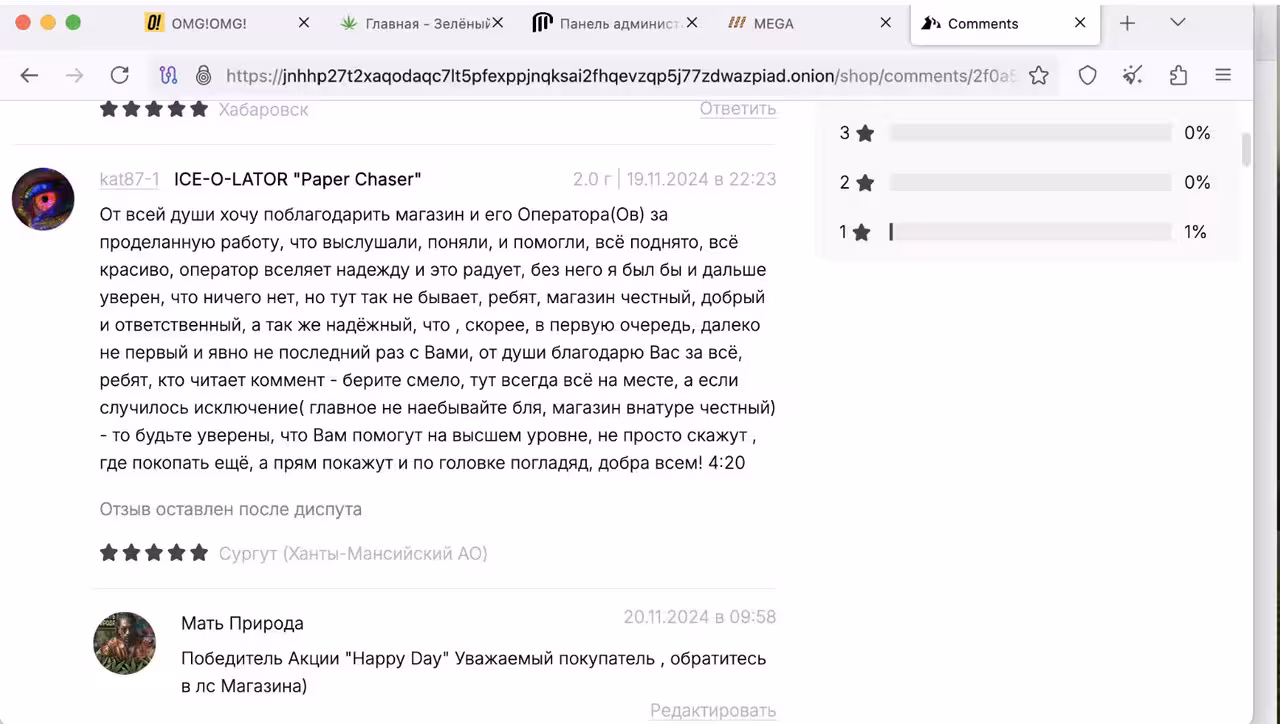Close the Comments tab
Image resolution: width=1280 pixels, height=724 pixels.
(1080, 22)
